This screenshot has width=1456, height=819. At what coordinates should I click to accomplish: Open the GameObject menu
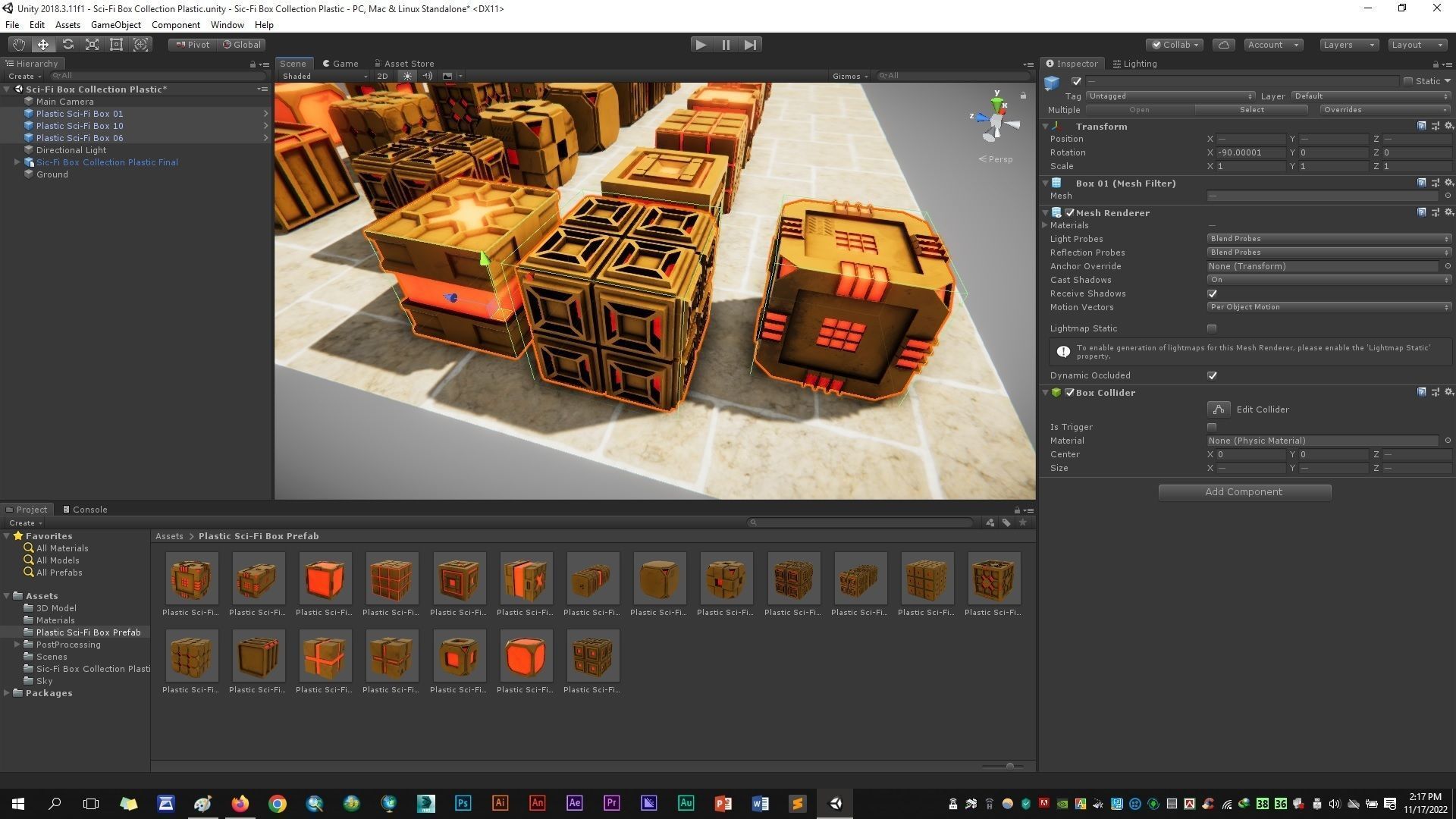pyautogui.click(x=115, y=25)
